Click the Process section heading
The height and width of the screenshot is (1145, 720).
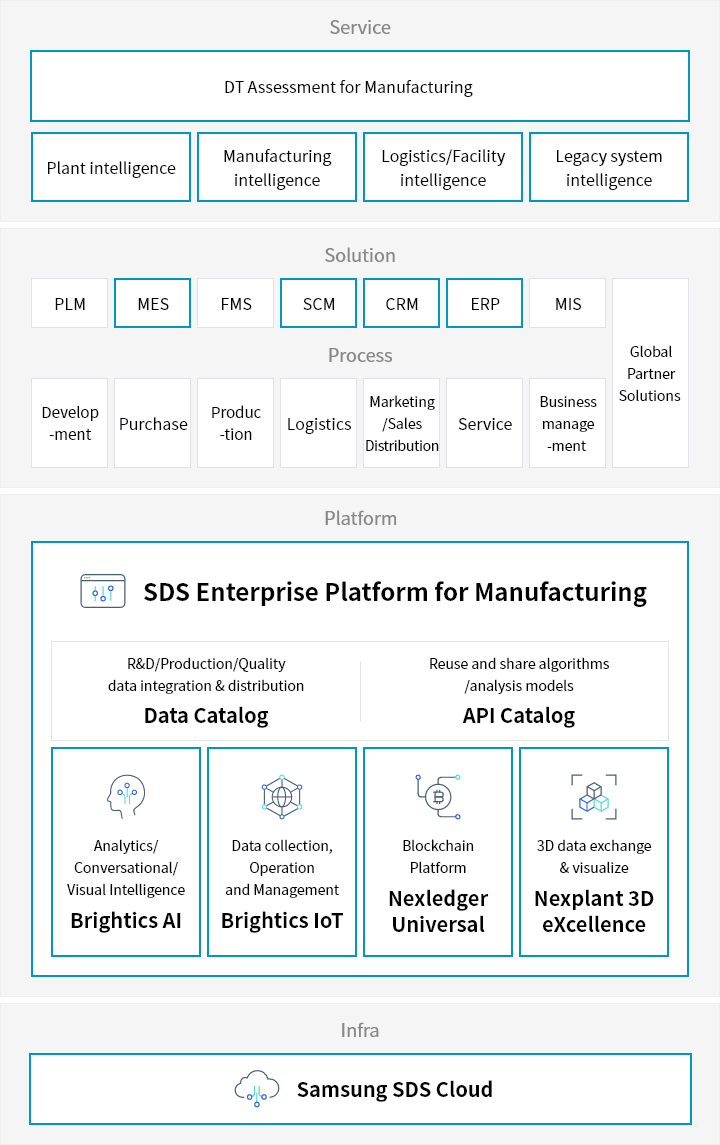tap(360, 355)
